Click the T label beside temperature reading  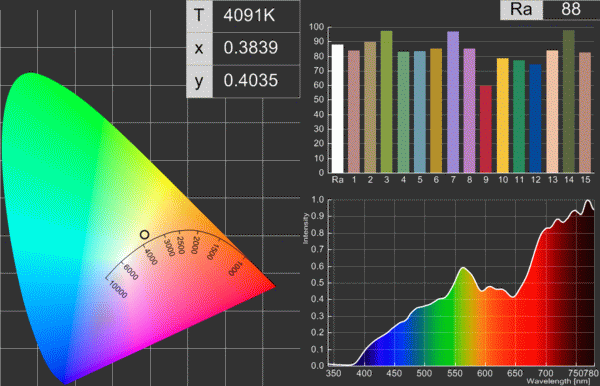199,16
